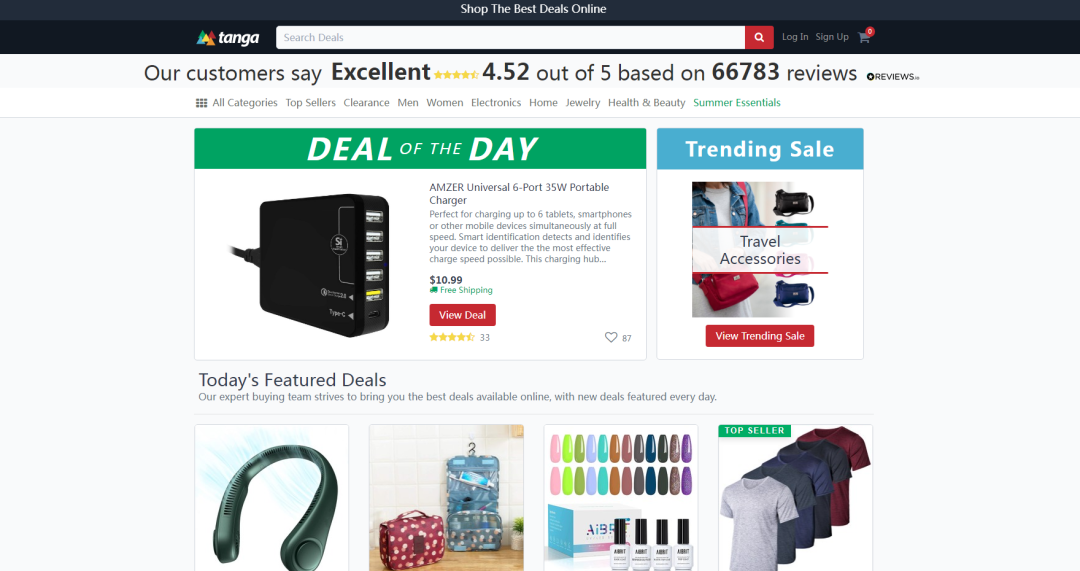Click the red search magnifier button

coord(759,37)
